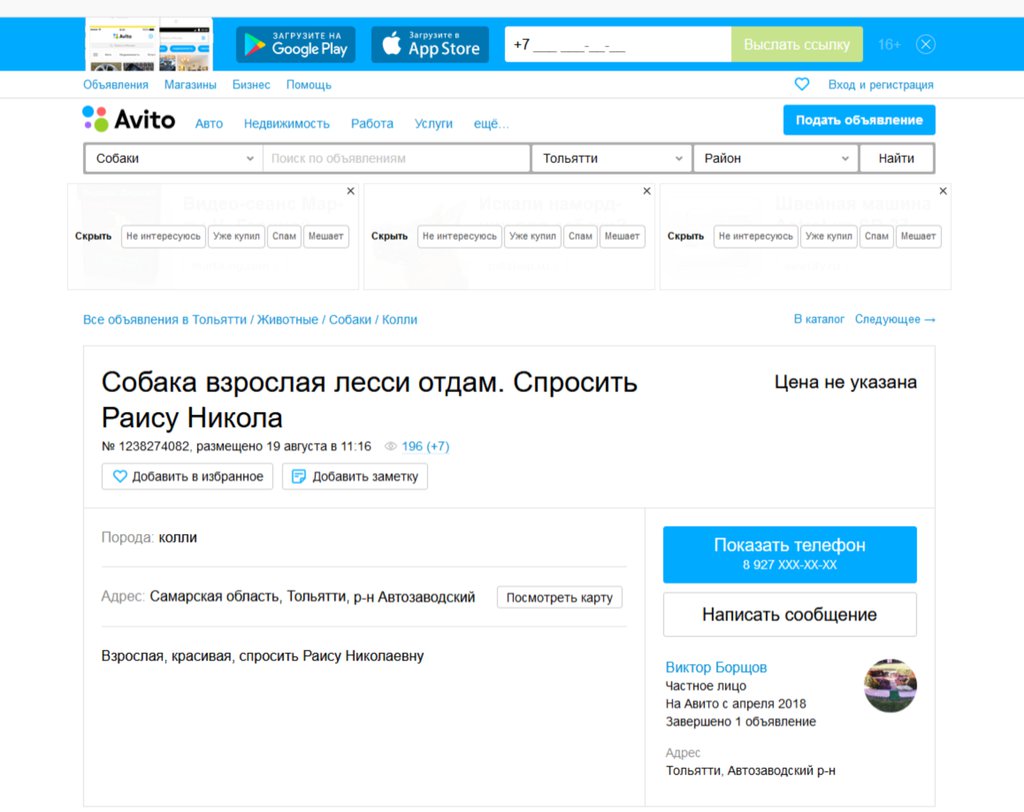
Task: Open the Тольятти city dropdown
Action: 611,158
